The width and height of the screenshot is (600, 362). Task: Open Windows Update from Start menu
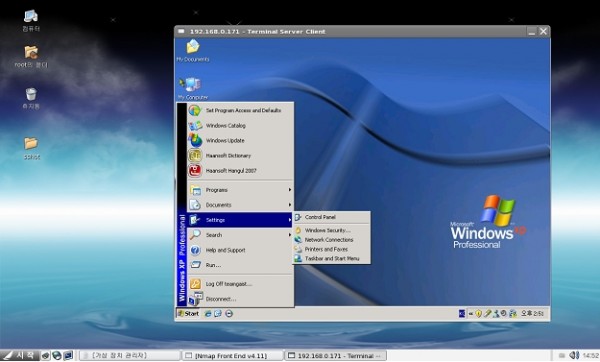coord(240,140)
